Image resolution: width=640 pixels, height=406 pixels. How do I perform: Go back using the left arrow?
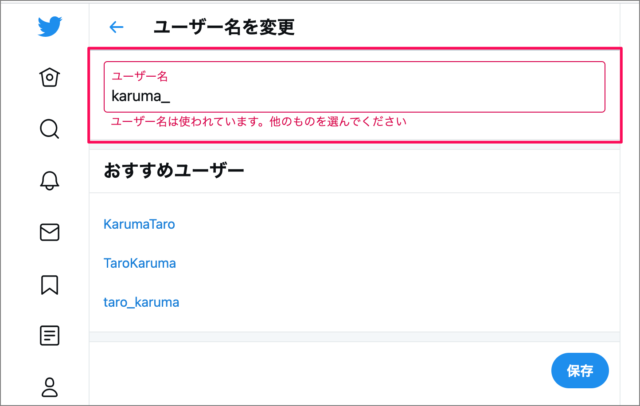coord(117,28)
